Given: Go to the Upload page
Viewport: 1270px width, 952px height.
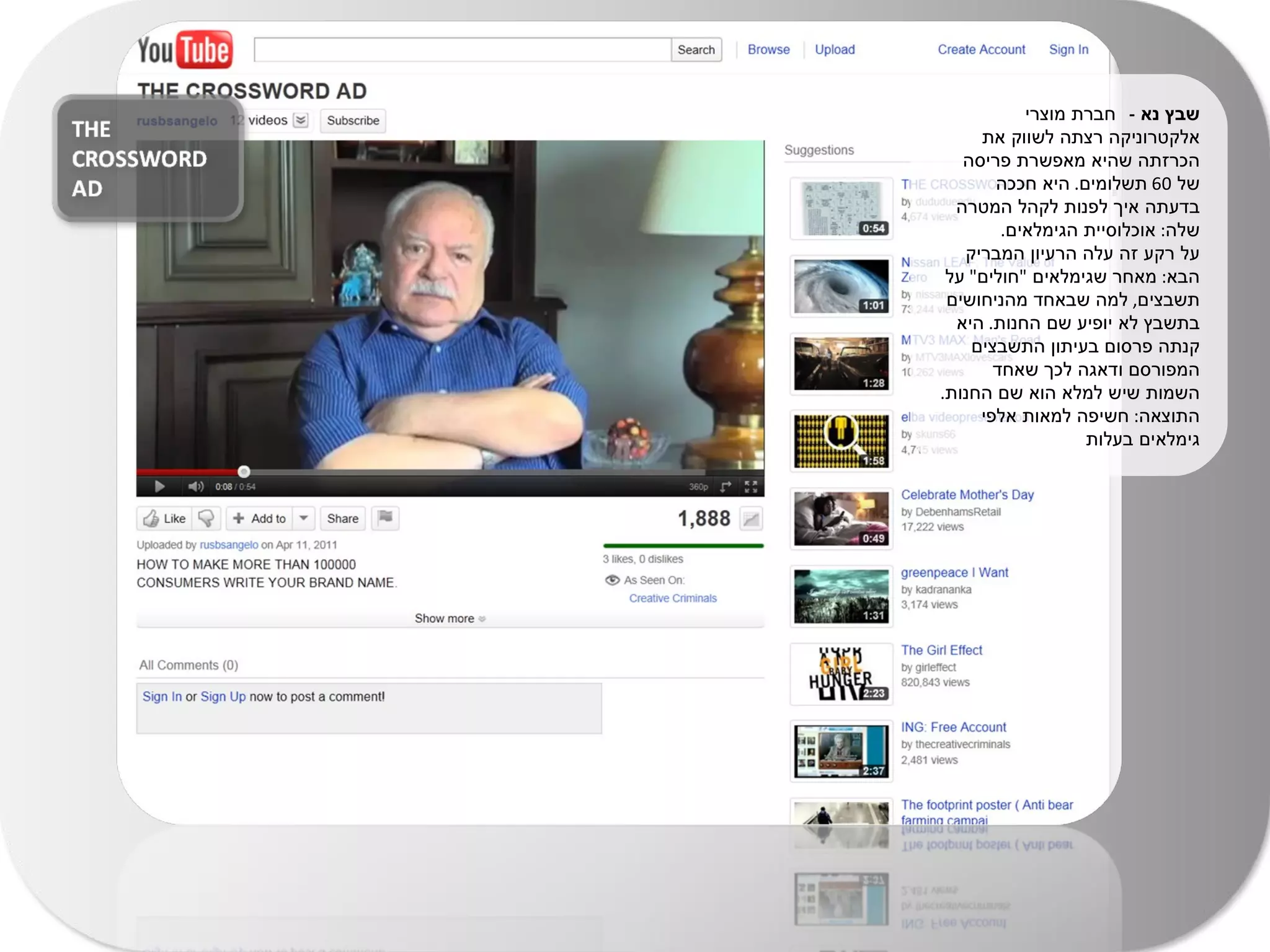Looking at the screenshot, I should click(834, 50).
